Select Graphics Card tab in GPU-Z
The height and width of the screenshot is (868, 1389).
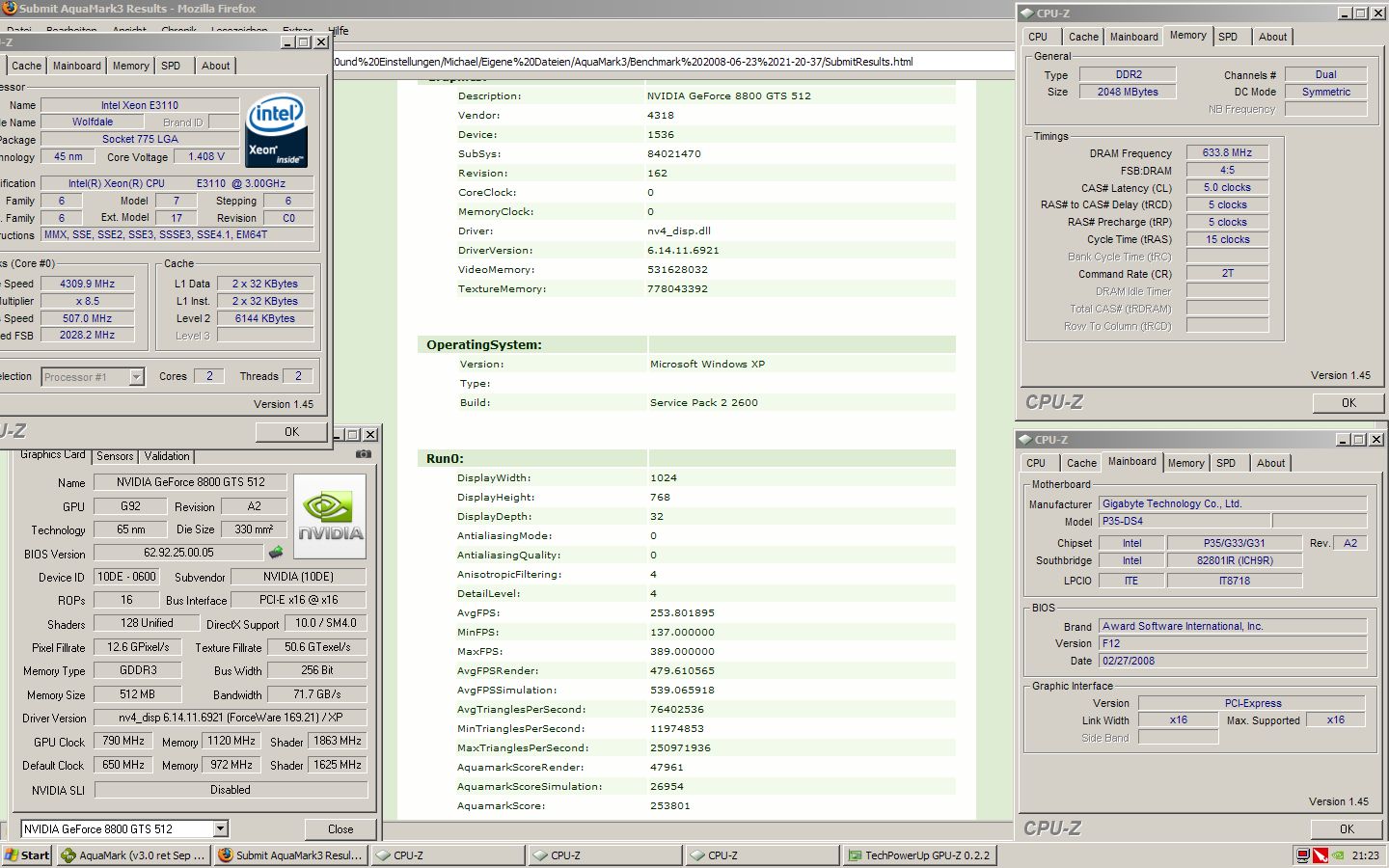53,454
